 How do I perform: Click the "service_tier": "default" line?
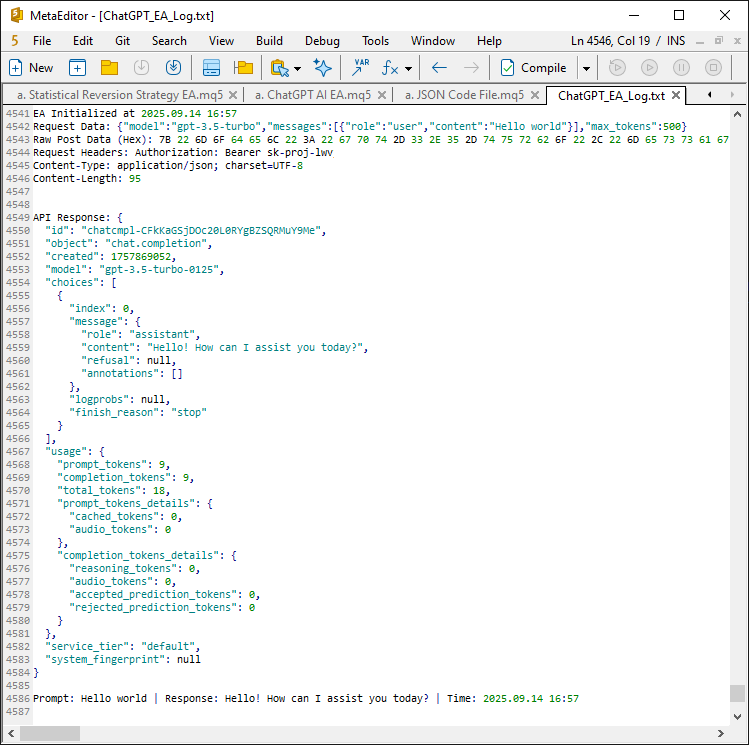coord(123,647)
